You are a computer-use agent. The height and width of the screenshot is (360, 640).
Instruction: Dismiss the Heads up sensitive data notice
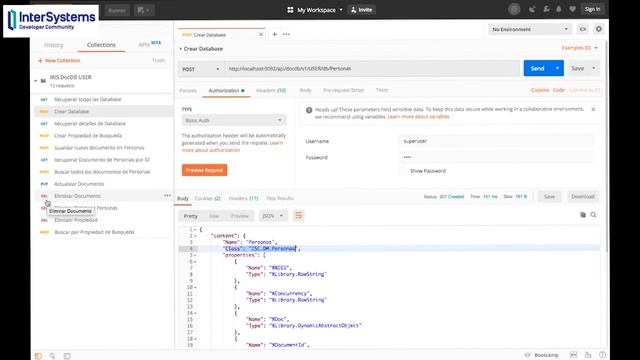tap(593, 109)
